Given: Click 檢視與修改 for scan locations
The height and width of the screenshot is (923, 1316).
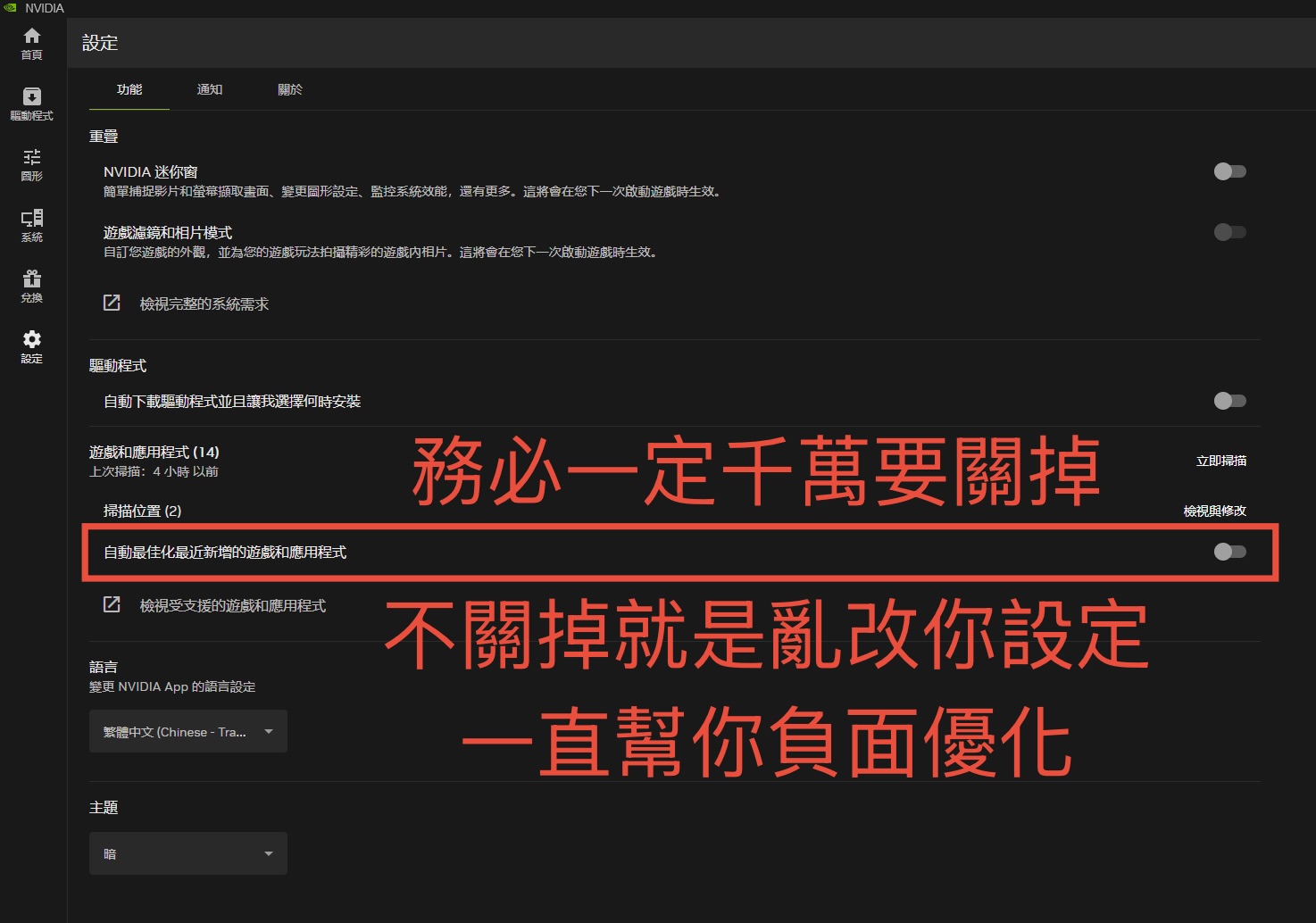Looking at the screenshot, I should point(1214,511).
